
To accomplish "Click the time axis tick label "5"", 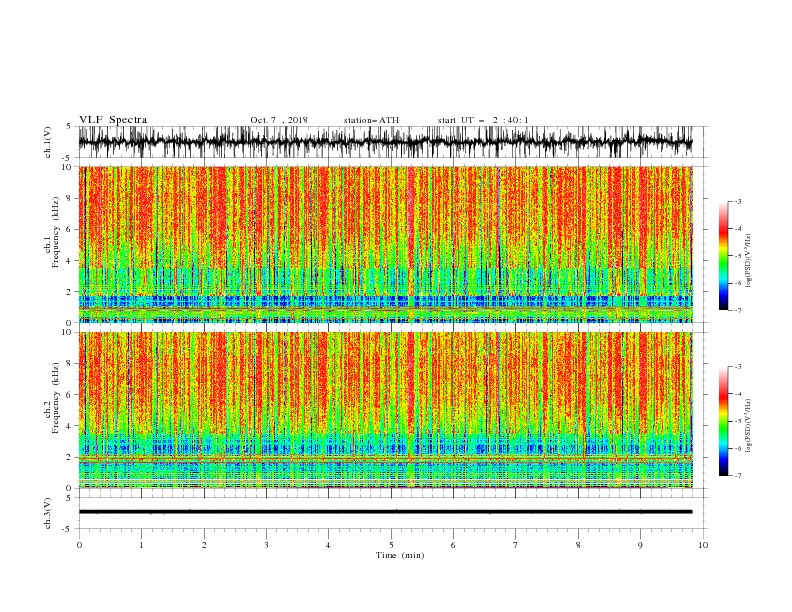I will 391,545.
